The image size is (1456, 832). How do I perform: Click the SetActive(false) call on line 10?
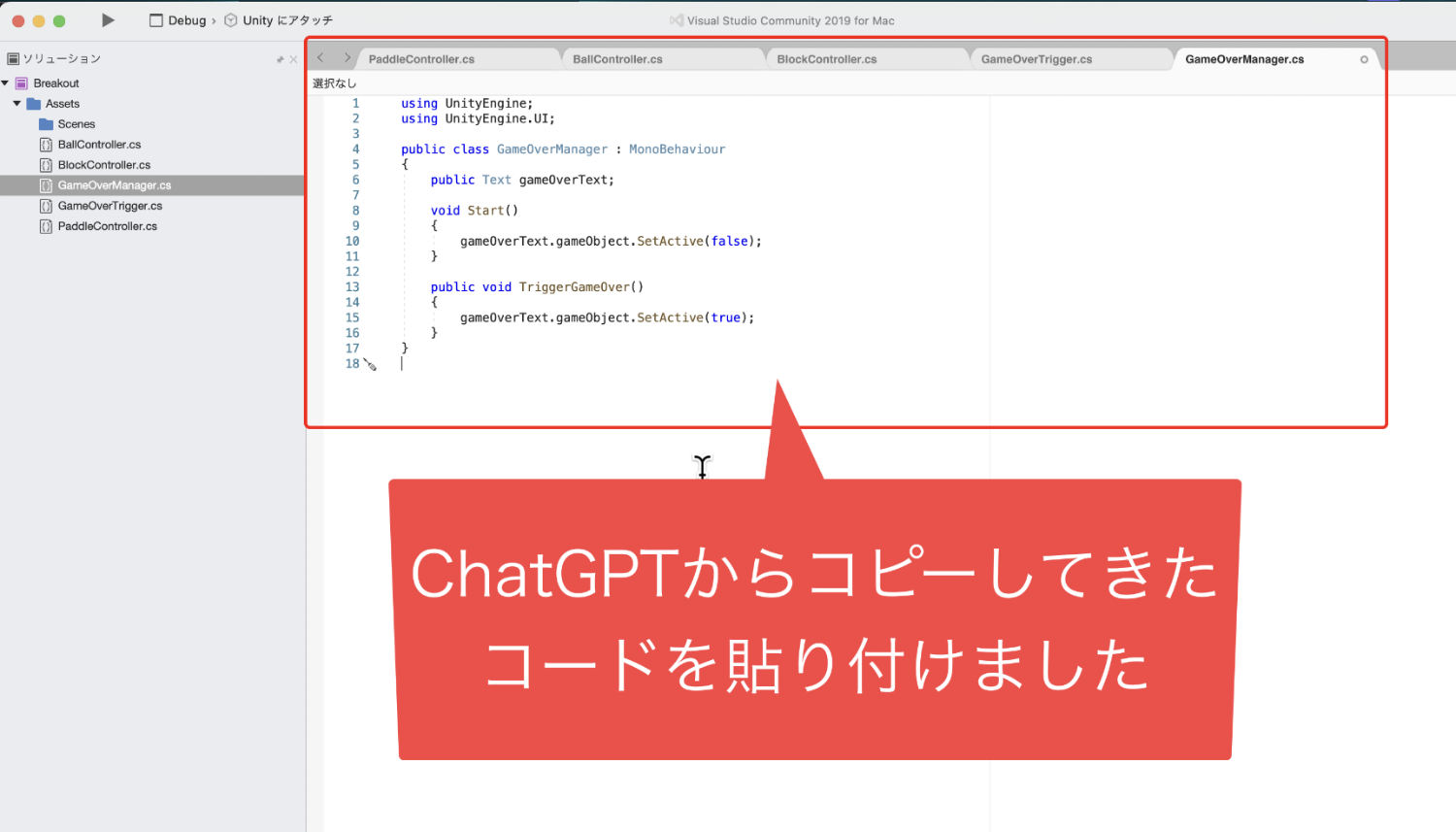(696, 241)
